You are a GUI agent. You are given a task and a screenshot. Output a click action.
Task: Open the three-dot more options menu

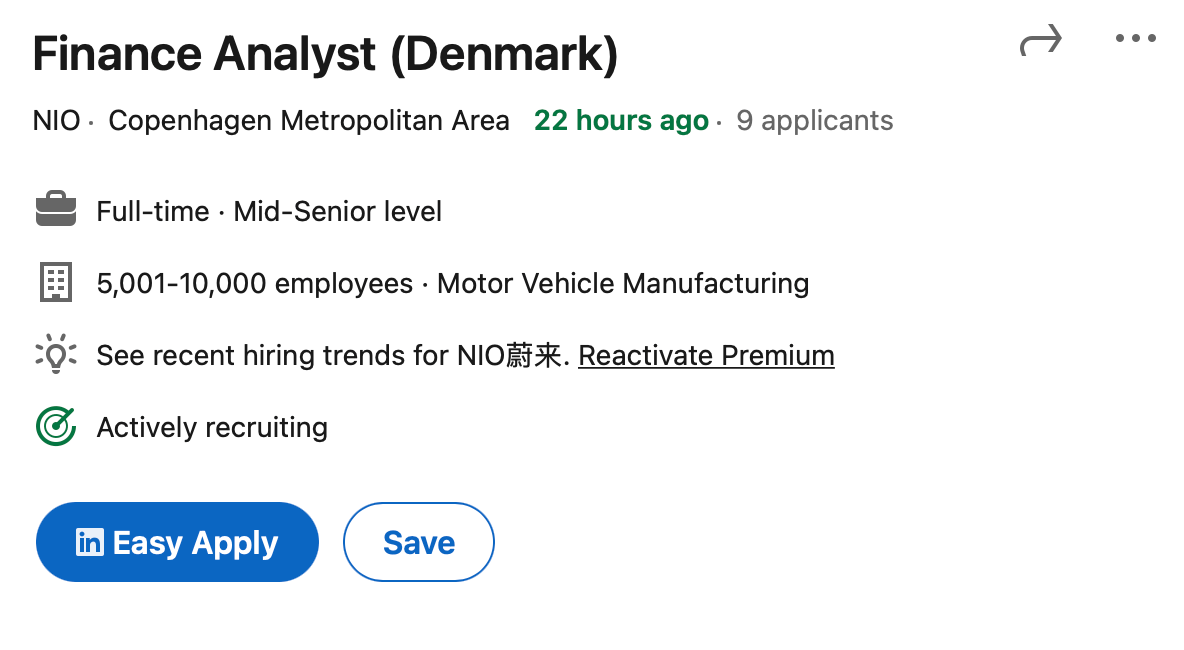pos(1136,38)
